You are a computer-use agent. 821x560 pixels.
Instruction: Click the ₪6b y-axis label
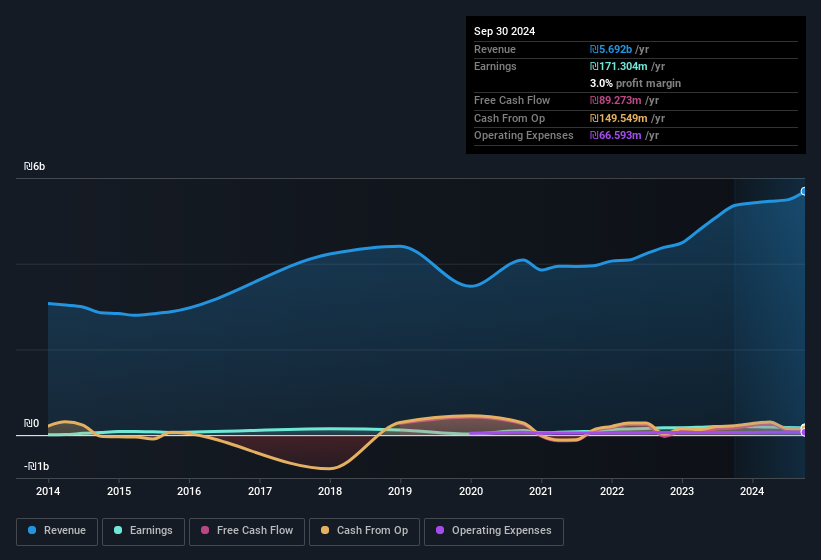click(x=35, y=166)
